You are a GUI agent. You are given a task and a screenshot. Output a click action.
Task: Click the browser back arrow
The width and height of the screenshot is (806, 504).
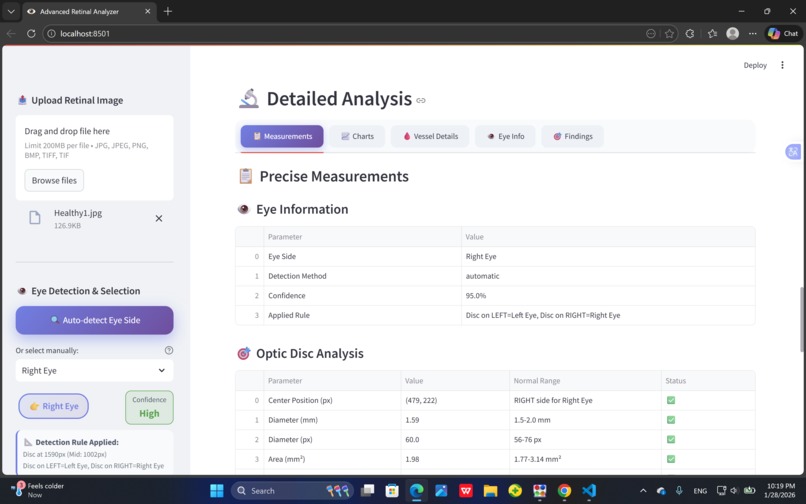pyautogui.click(x=11, y=33)
